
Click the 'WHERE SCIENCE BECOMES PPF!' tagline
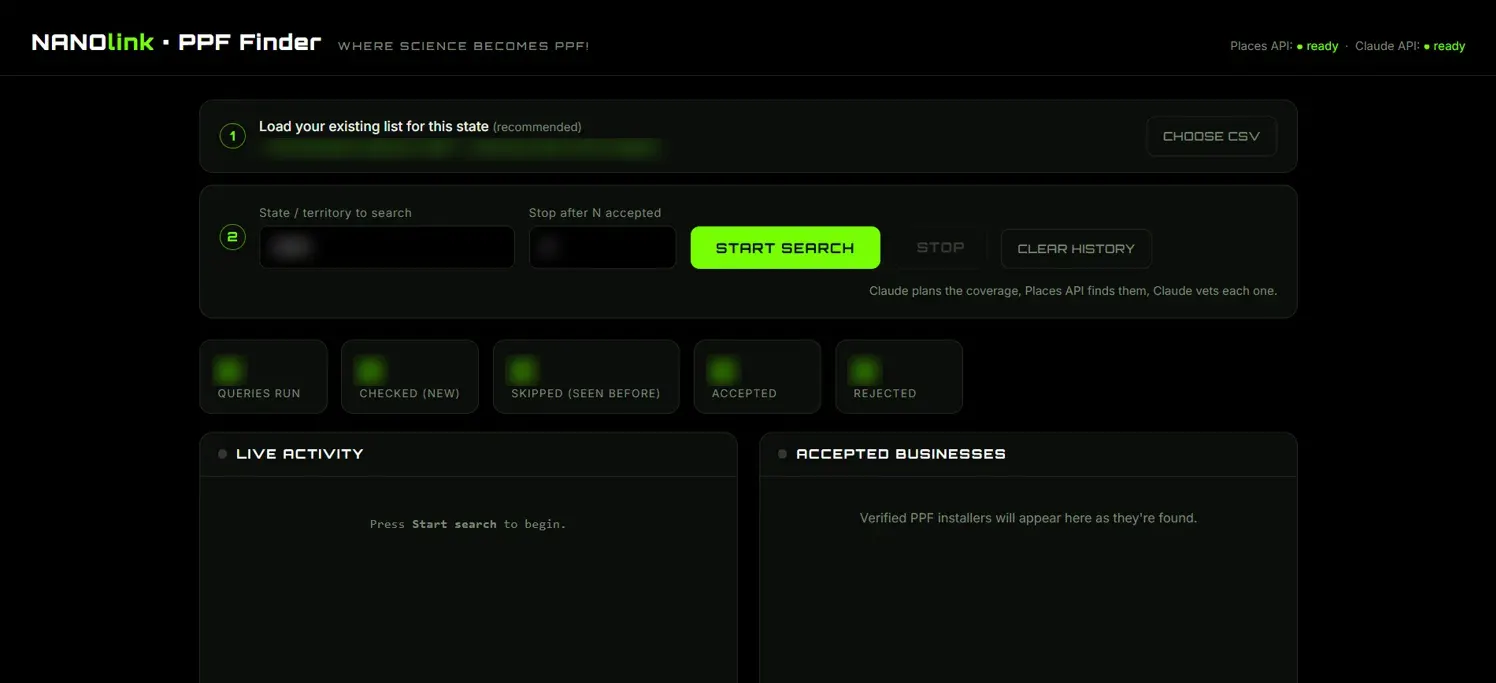(464, 46)
